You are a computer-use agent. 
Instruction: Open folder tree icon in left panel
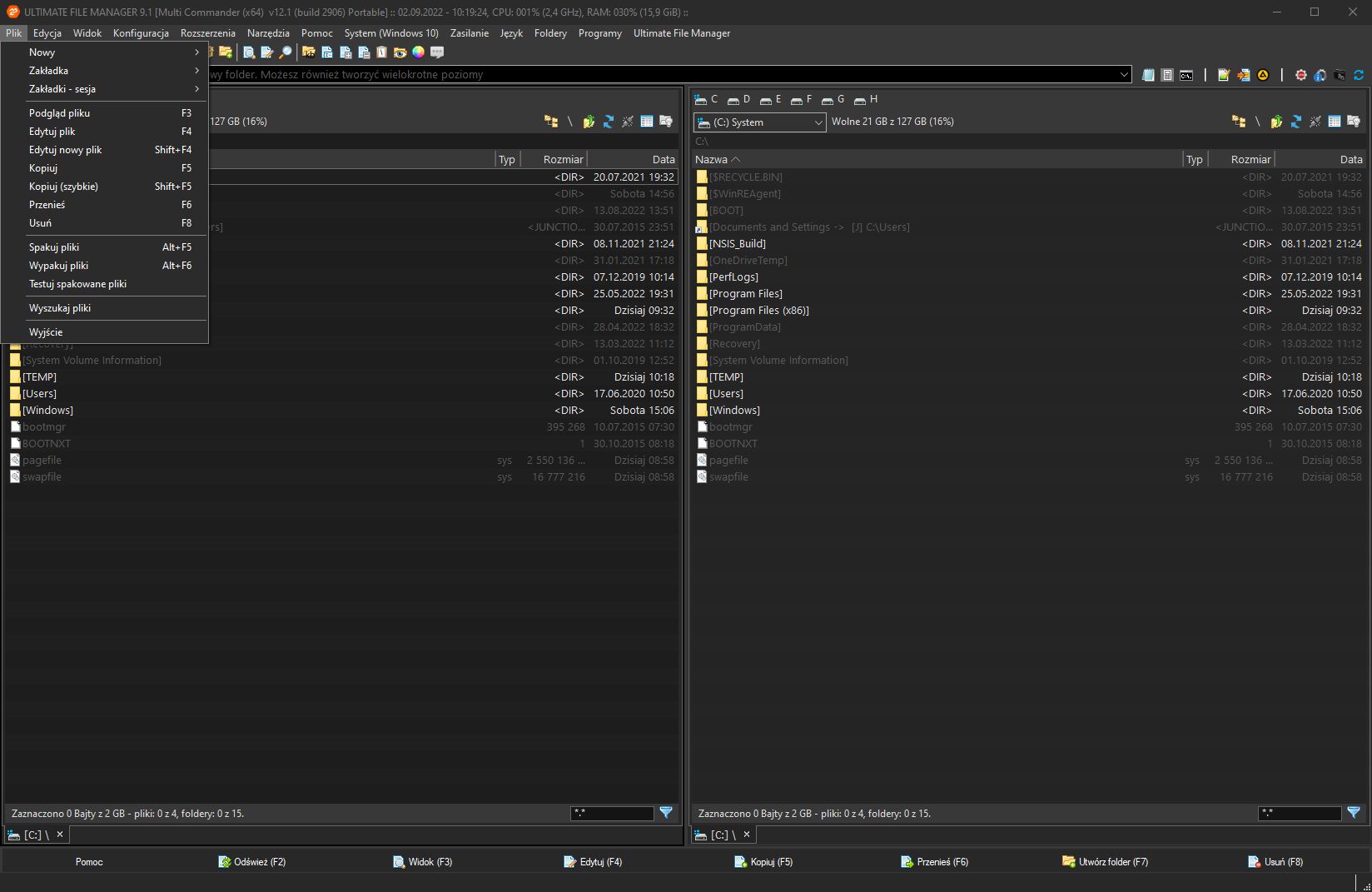click(551, 122)
